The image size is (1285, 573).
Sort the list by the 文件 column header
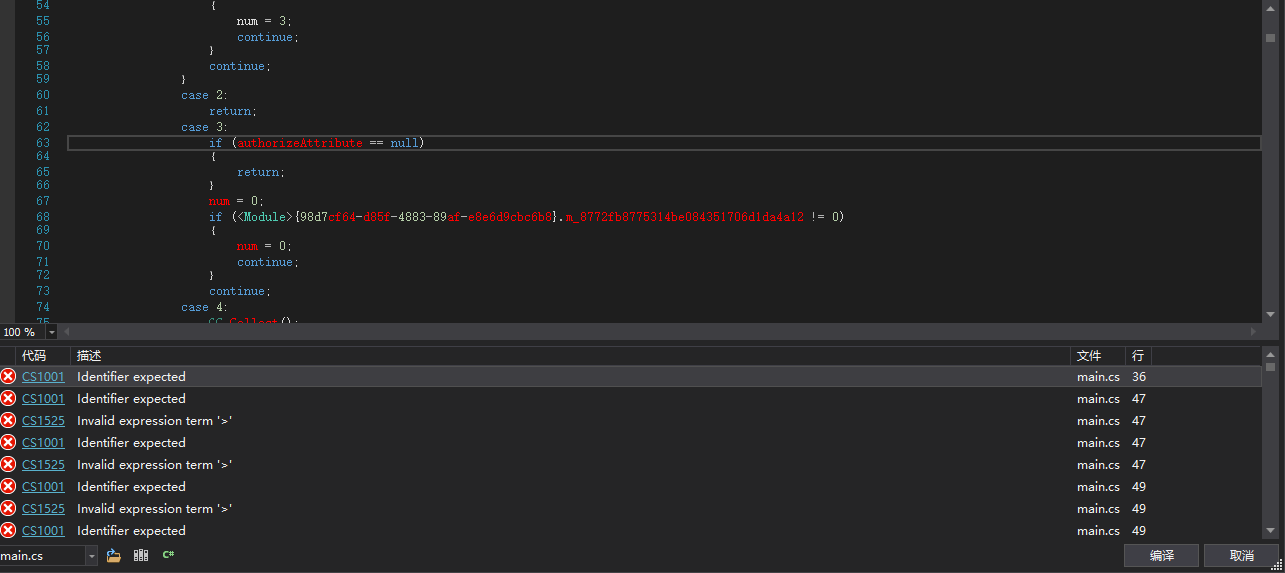pos(1088,356)
